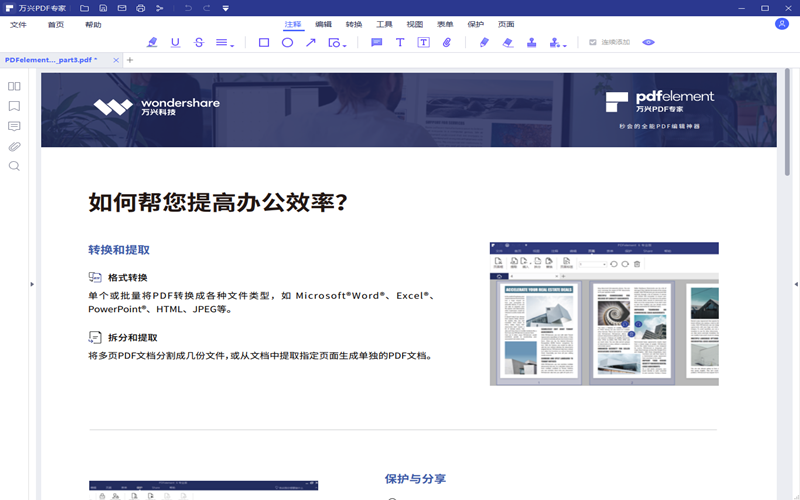The image size is (800, 500).
Task: Switch to the 编辑 tab
Action: pyautogui.click(x=323, y=24)
